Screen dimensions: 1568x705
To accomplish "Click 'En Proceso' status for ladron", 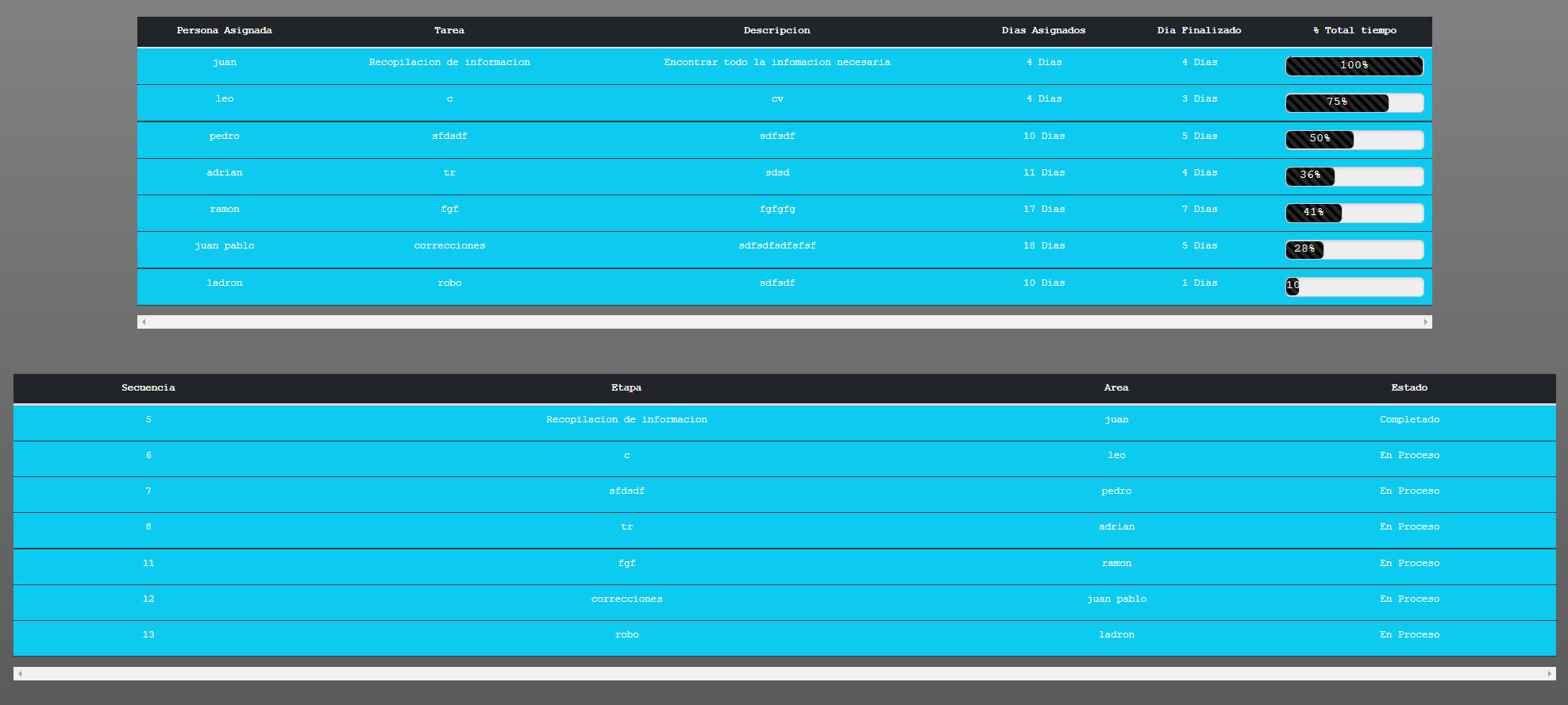I will coord(1409,634).
